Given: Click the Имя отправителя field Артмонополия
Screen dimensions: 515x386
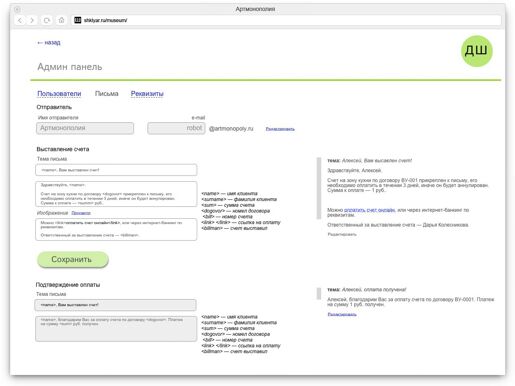Looking at the screenshot, I should [x=85, y=128].
